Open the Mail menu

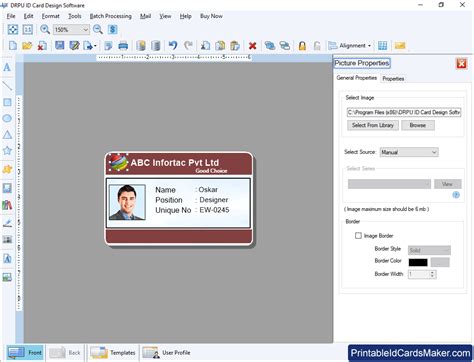(x=145, y=16)
